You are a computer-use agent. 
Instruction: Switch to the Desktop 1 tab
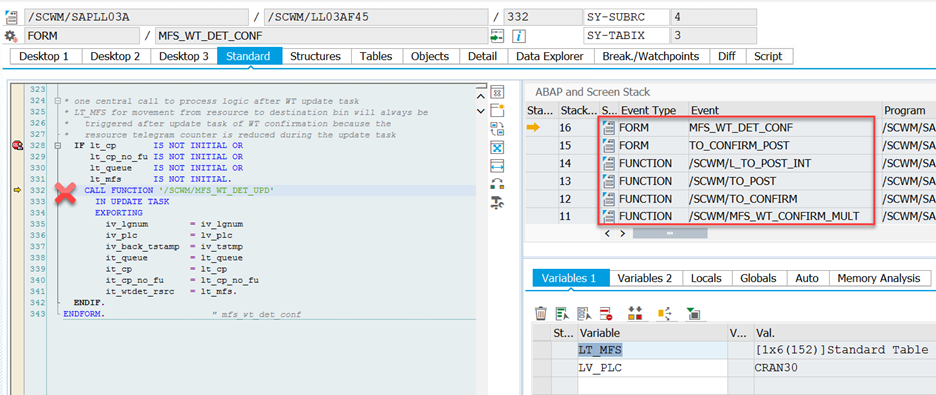click(44, 56)
